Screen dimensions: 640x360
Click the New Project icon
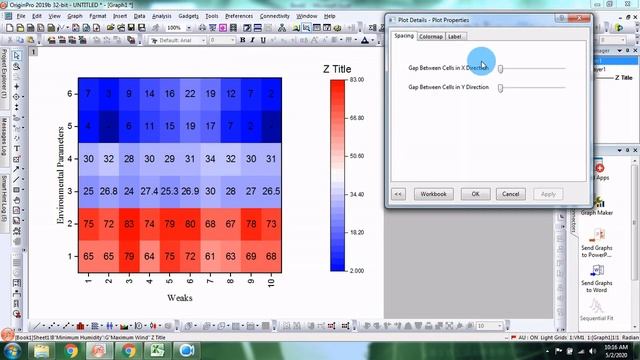[x=9, y=28]
